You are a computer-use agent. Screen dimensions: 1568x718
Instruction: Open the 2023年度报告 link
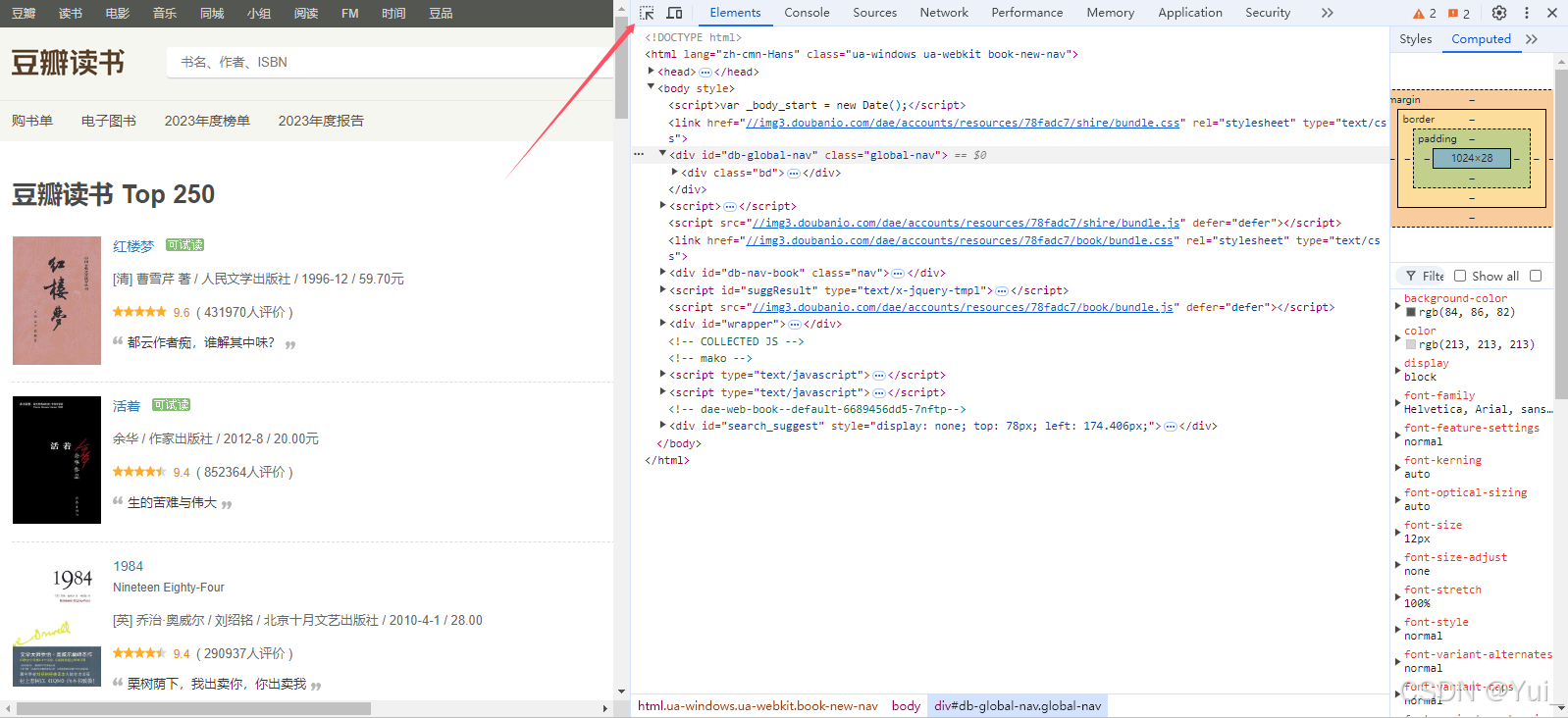pos(321,121)
